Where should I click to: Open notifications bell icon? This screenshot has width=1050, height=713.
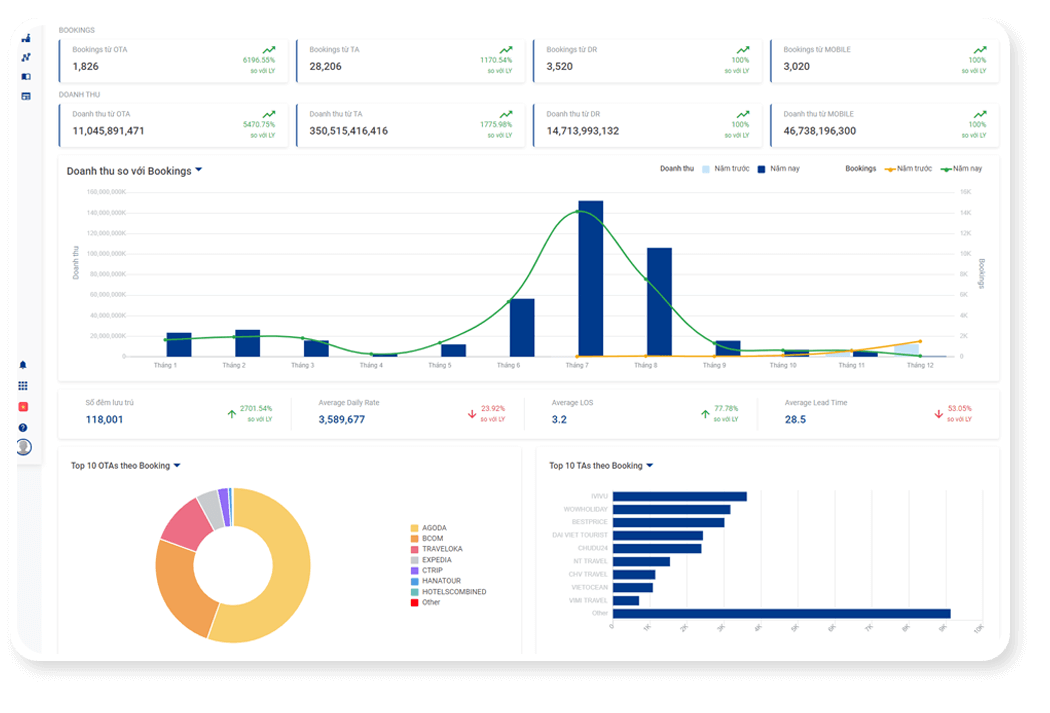pos(23,365)
